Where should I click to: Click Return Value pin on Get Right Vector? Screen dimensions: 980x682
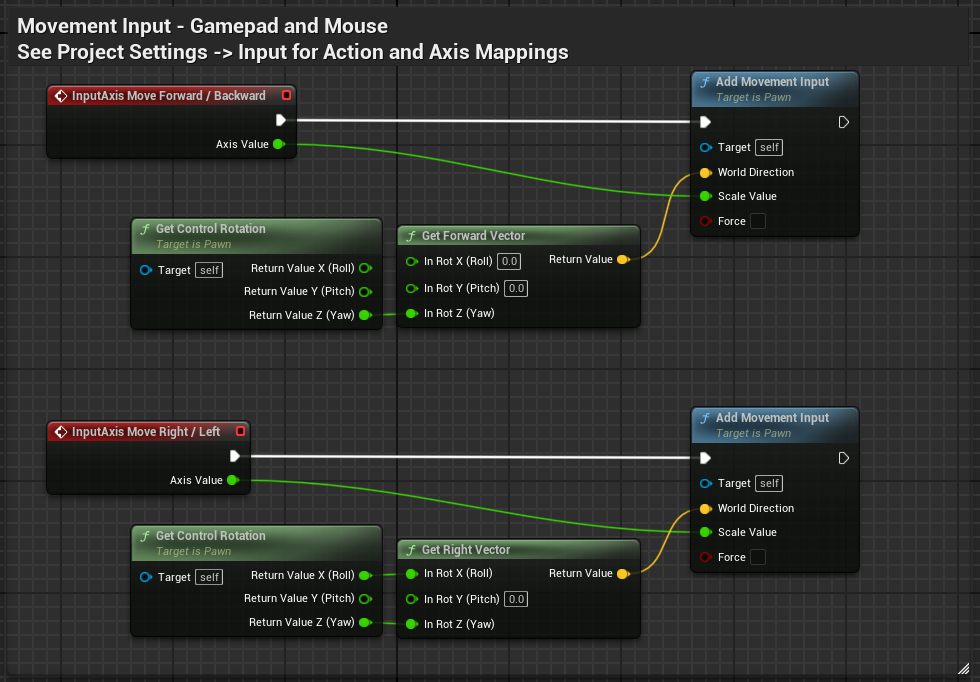(622, 574)
